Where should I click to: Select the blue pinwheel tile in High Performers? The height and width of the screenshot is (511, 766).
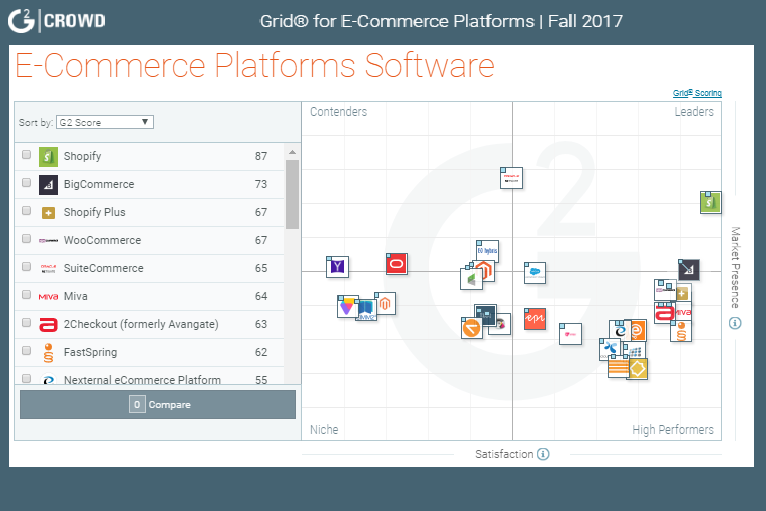(x=609, y=349)
